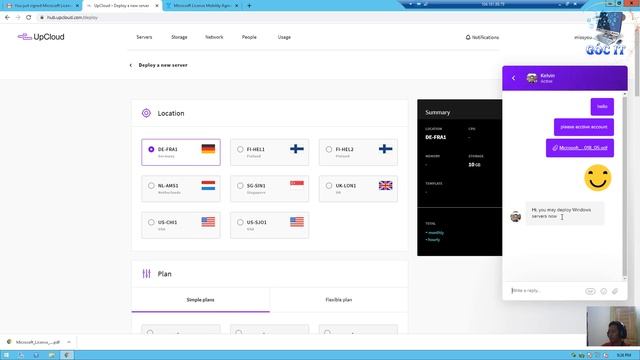The height and width of the screenshot is (360, 640).
Task: Click the chat conversation scrollbar
Action: [625, 186]
